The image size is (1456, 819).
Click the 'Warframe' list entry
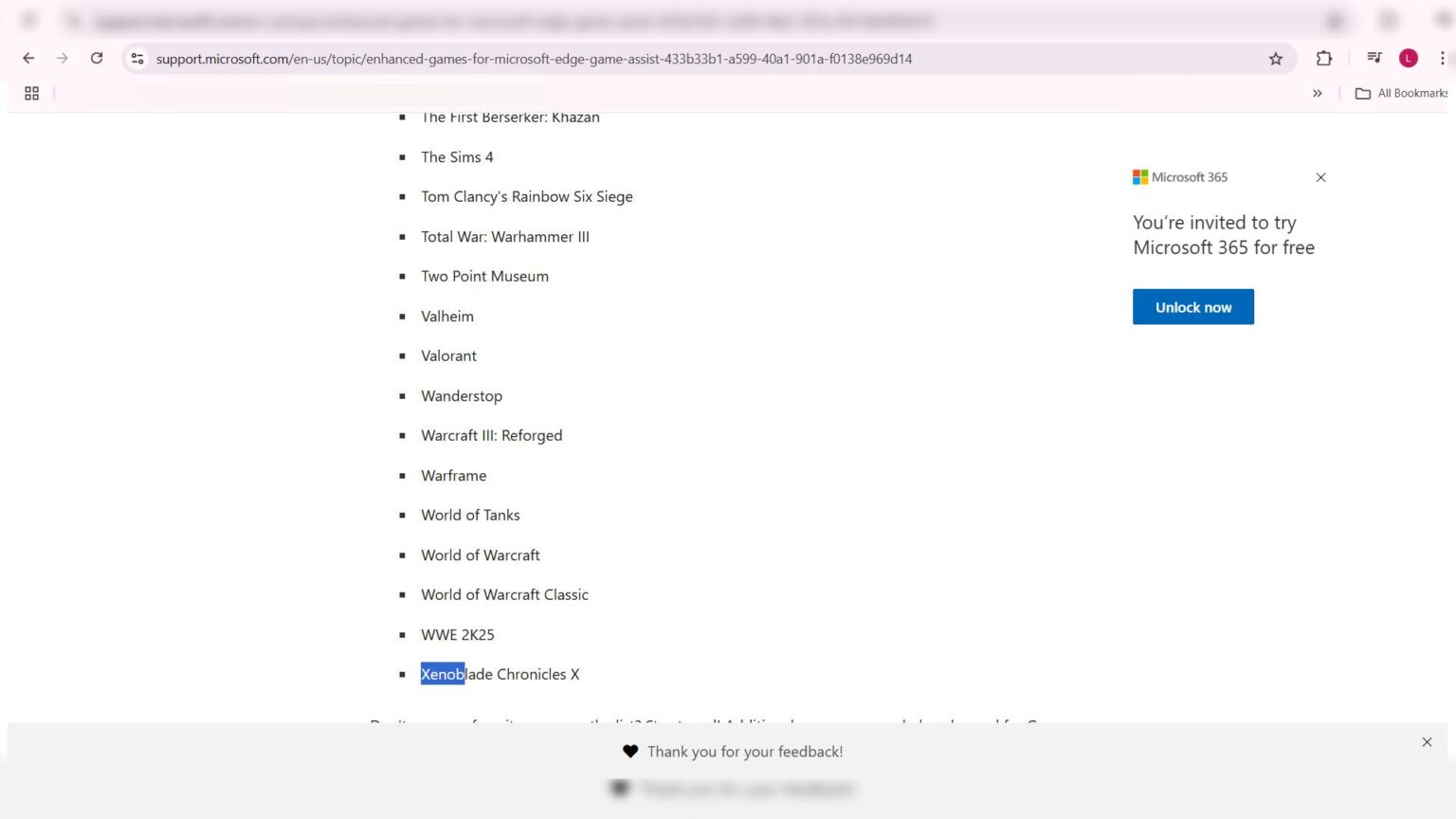[453, 476]
